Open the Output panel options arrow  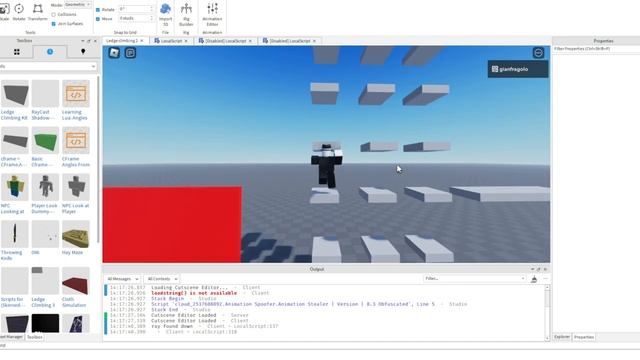point(532,269)
